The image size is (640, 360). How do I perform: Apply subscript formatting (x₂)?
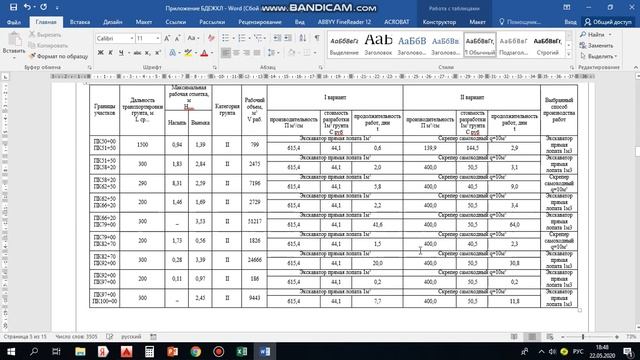tap(147, 53)
